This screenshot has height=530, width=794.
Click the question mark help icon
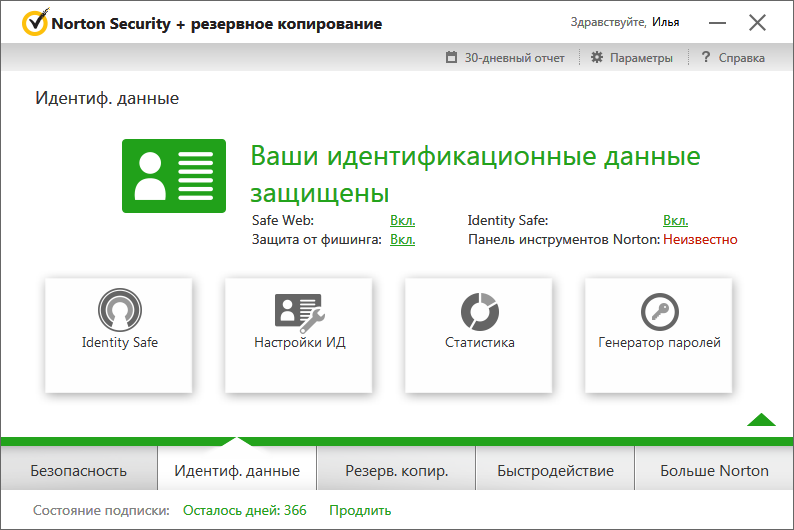click(705, 57)
